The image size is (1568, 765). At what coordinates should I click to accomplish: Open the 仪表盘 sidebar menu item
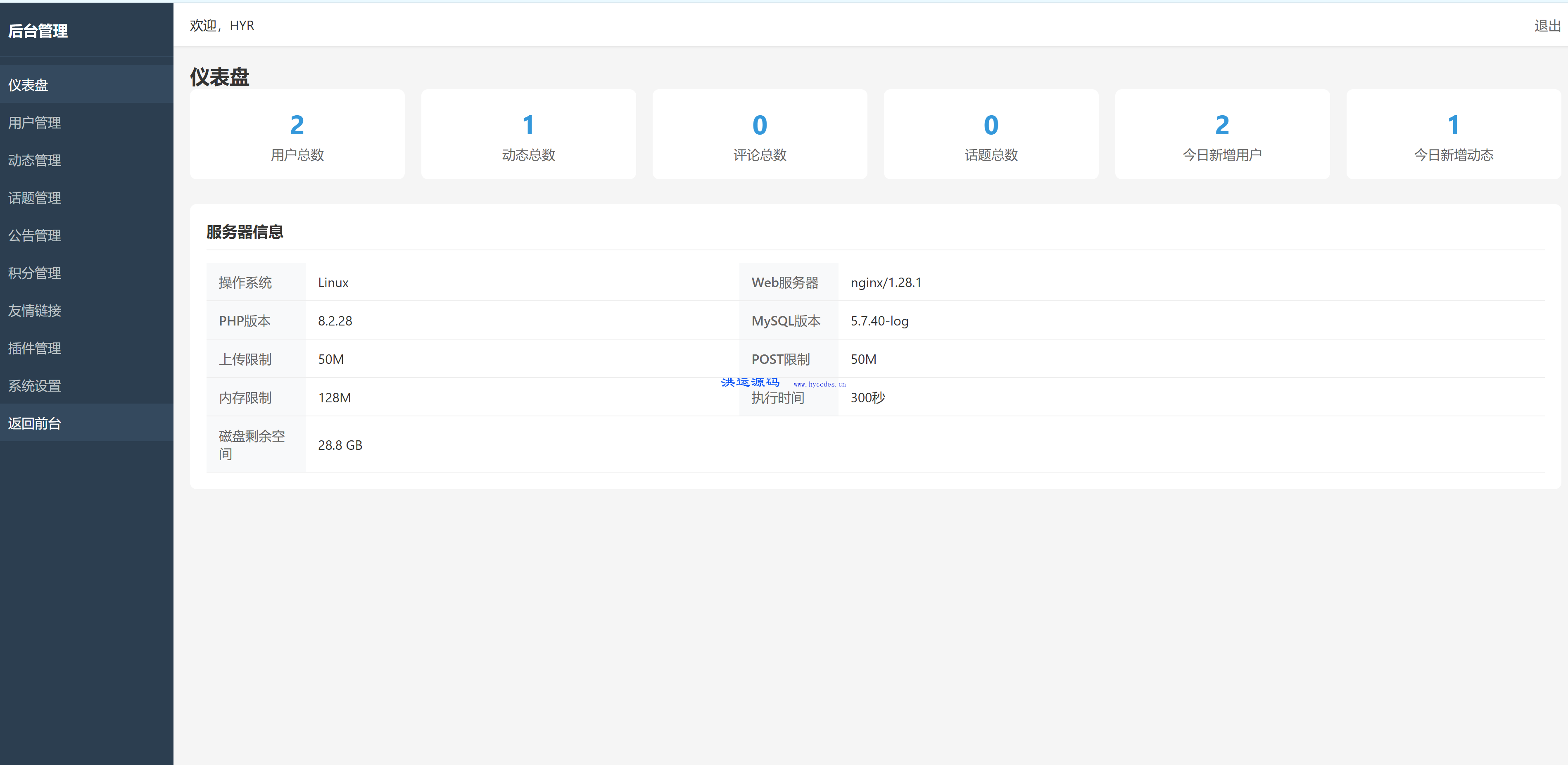click(x=28, y=85)
